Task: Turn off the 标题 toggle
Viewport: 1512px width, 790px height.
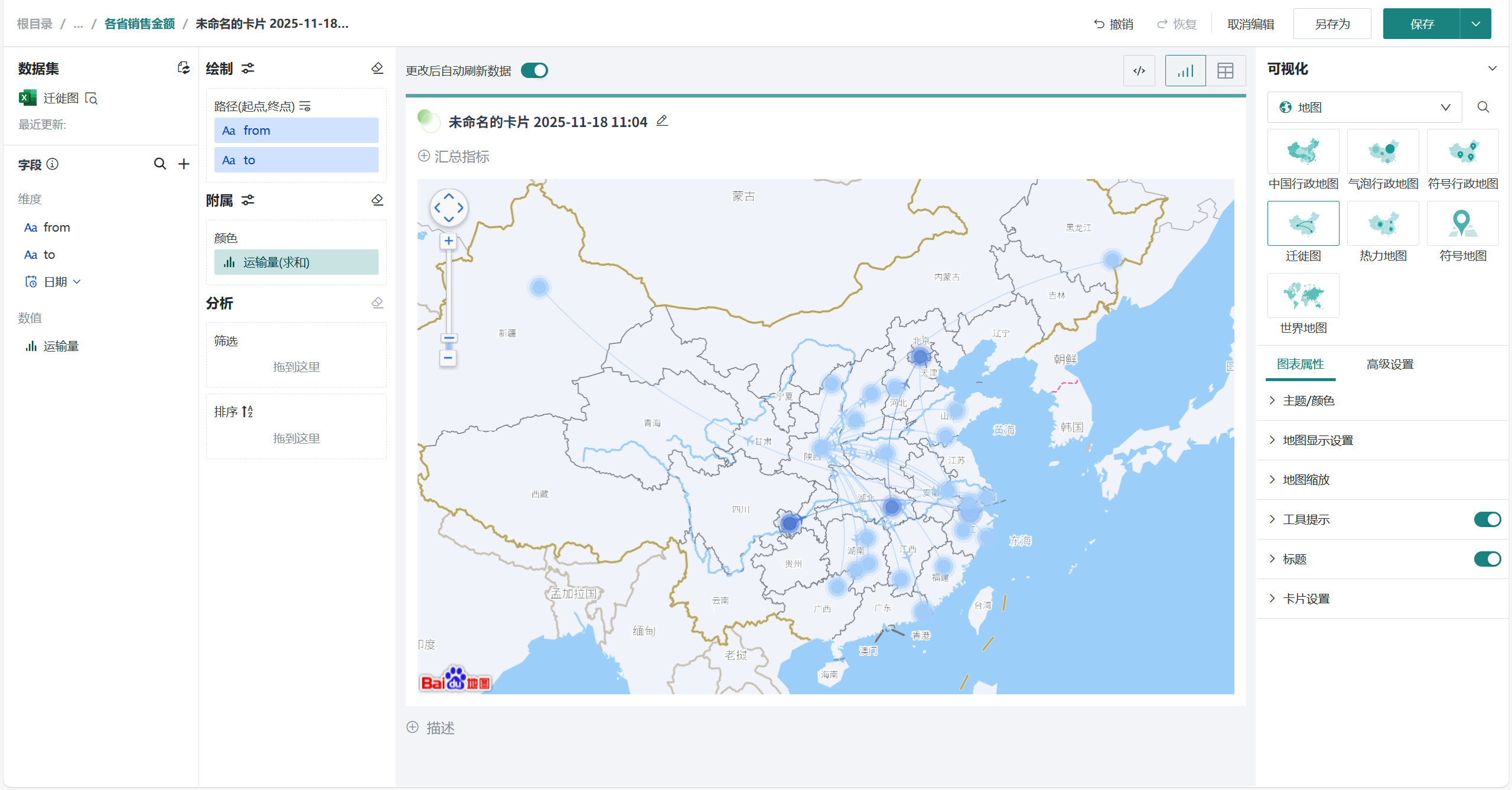Action: (x=1487, y=559)
